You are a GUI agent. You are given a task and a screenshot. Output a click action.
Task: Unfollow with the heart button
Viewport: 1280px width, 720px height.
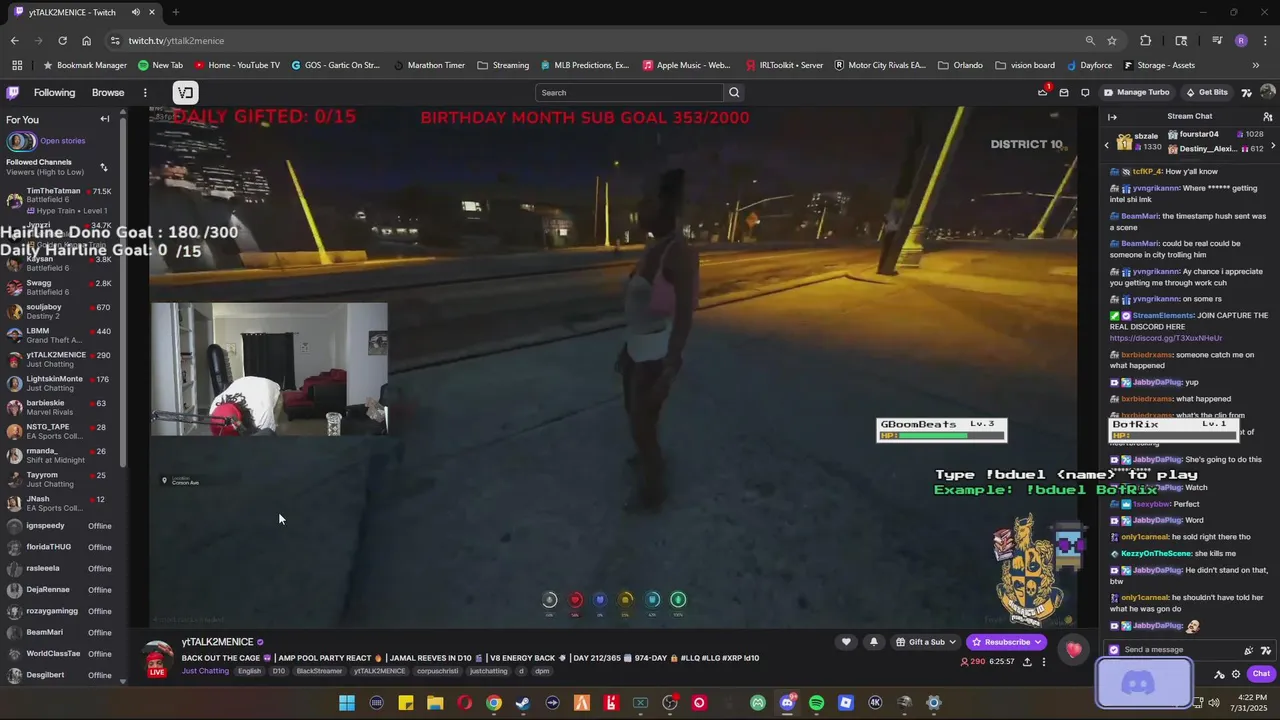(846, 642)
